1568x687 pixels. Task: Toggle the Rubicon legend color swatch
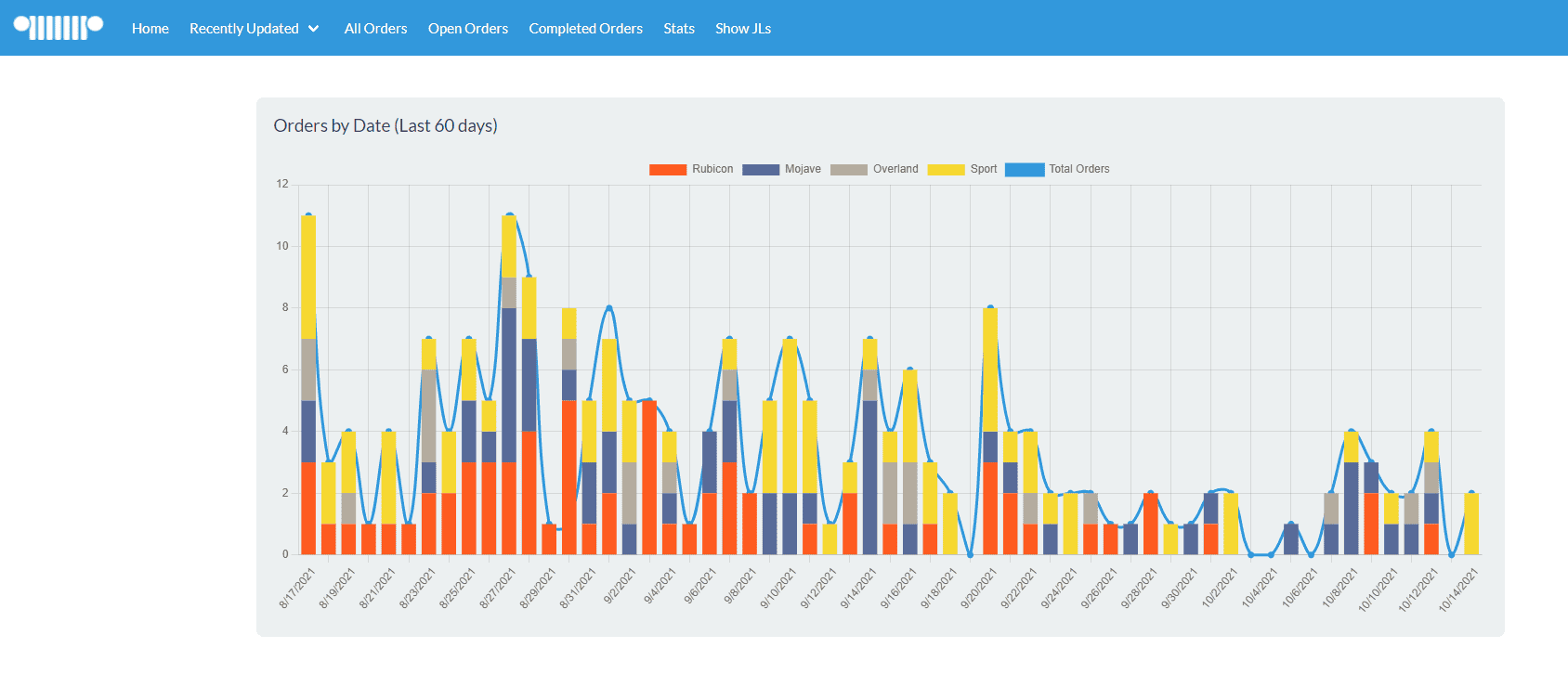click(668, 170)
